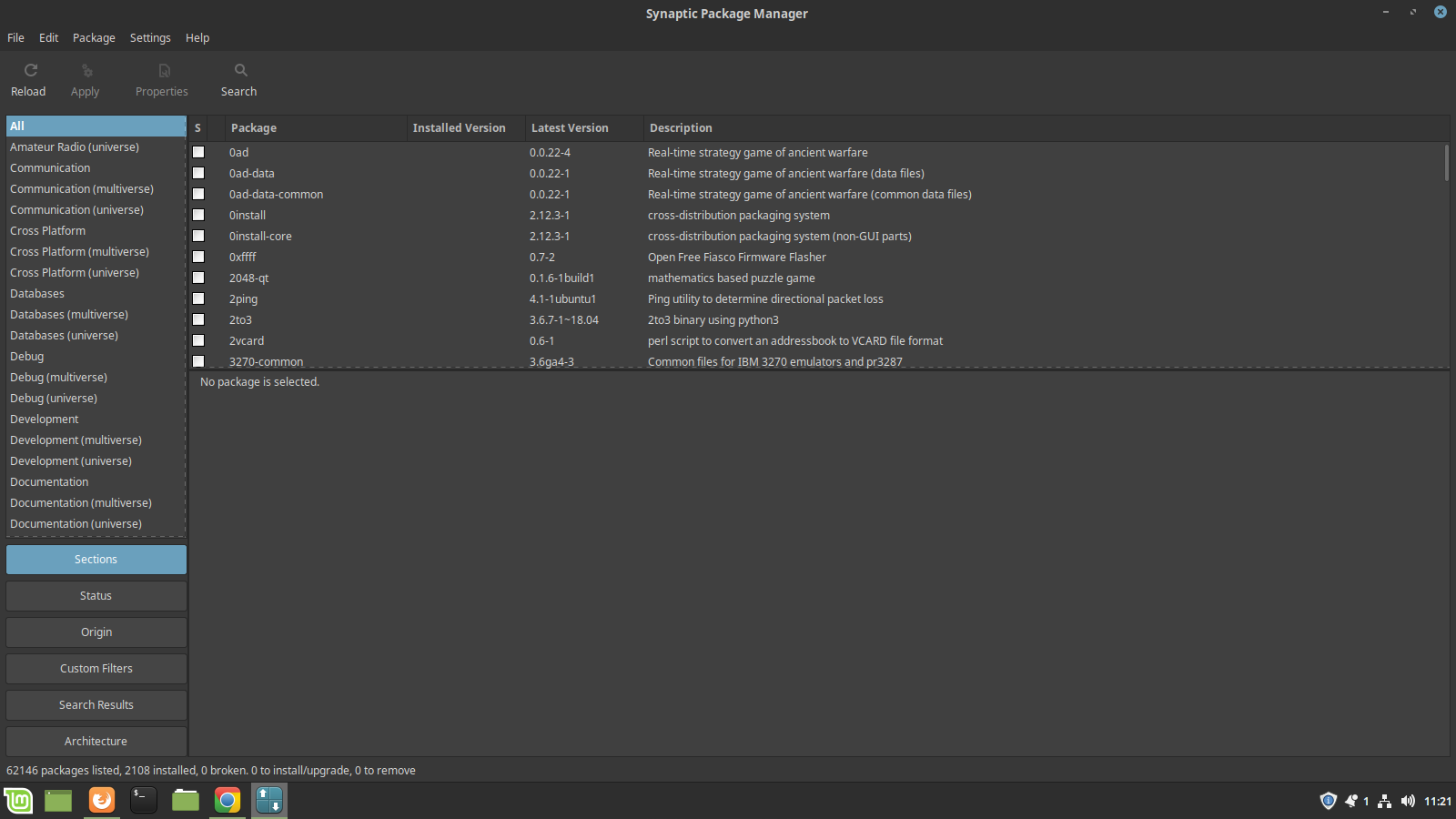Select the 0xffff package row name
The height and width of the screenshot is (819, 1456).
(x=242, y=258)
